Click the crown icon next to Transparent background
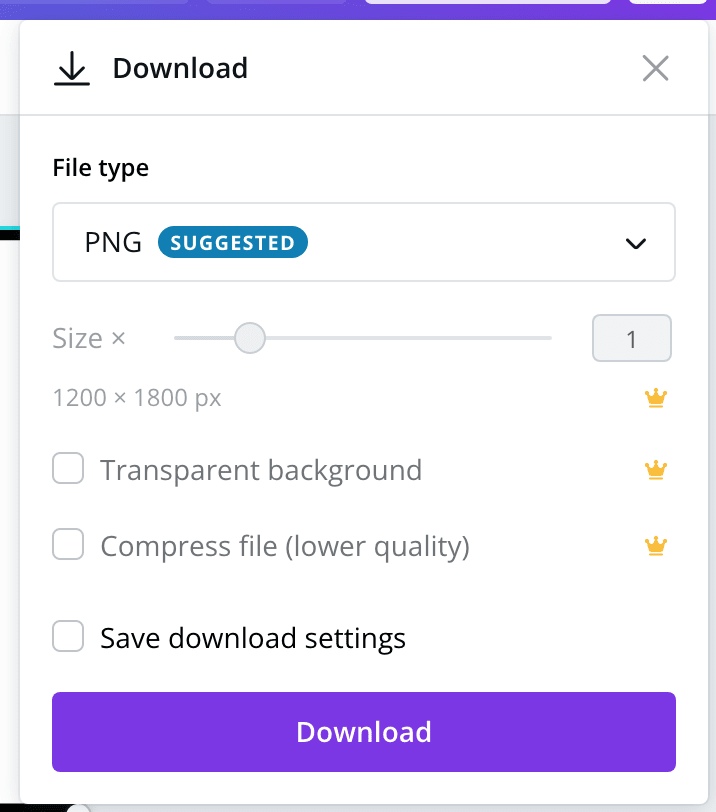This screenshot has height=812, width=716. coord(655,470)
